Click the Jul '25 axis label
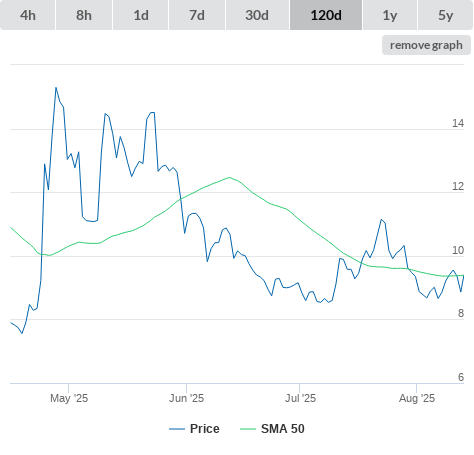 coord(300,398)
